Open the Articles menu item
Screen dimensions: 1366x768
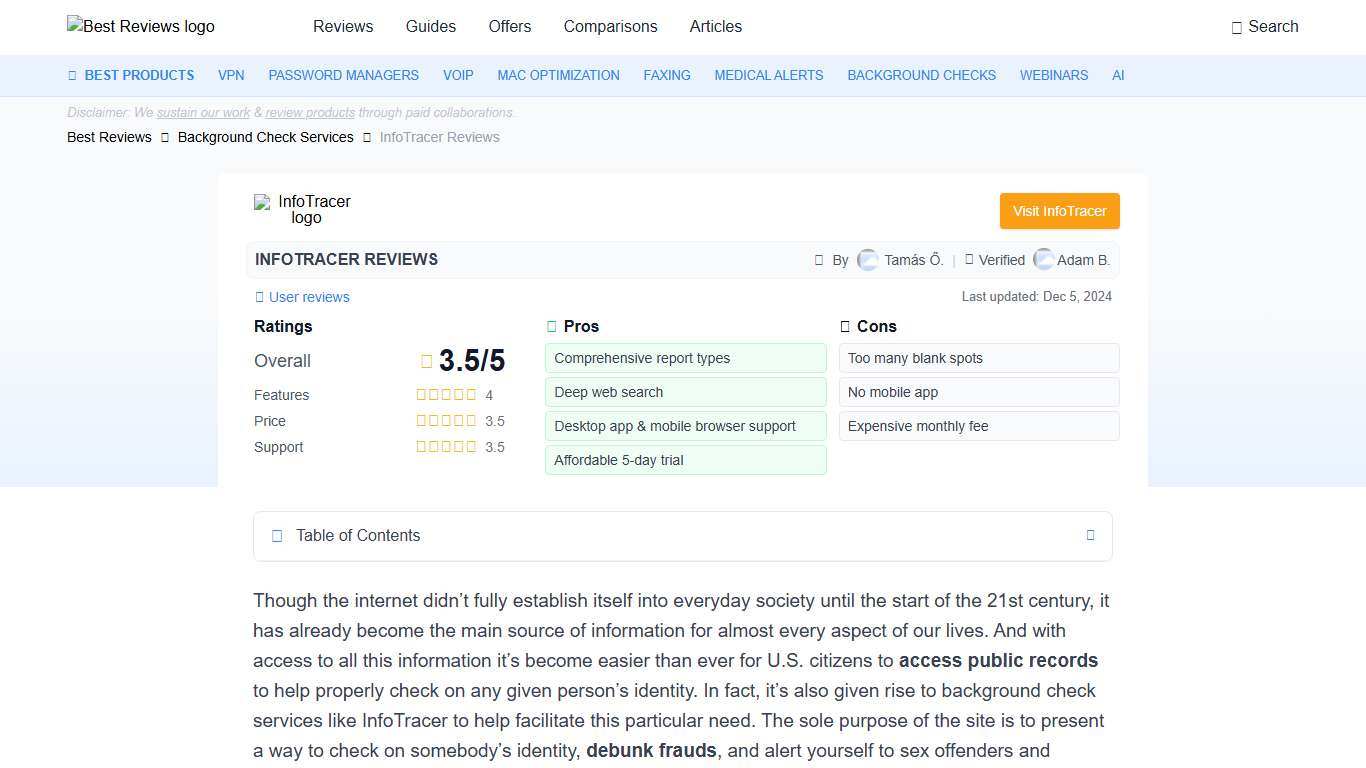(x=715, y=27)
